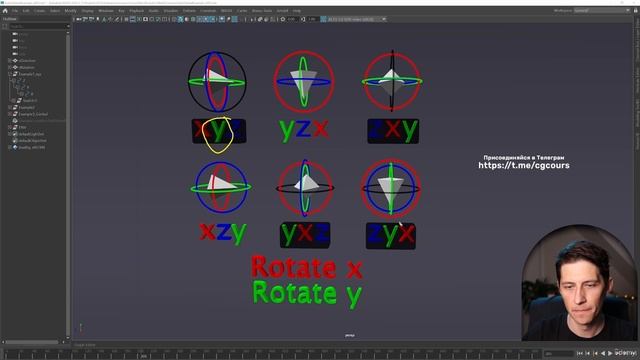Select the zyx rotation order label

click(x=391, y=236)
